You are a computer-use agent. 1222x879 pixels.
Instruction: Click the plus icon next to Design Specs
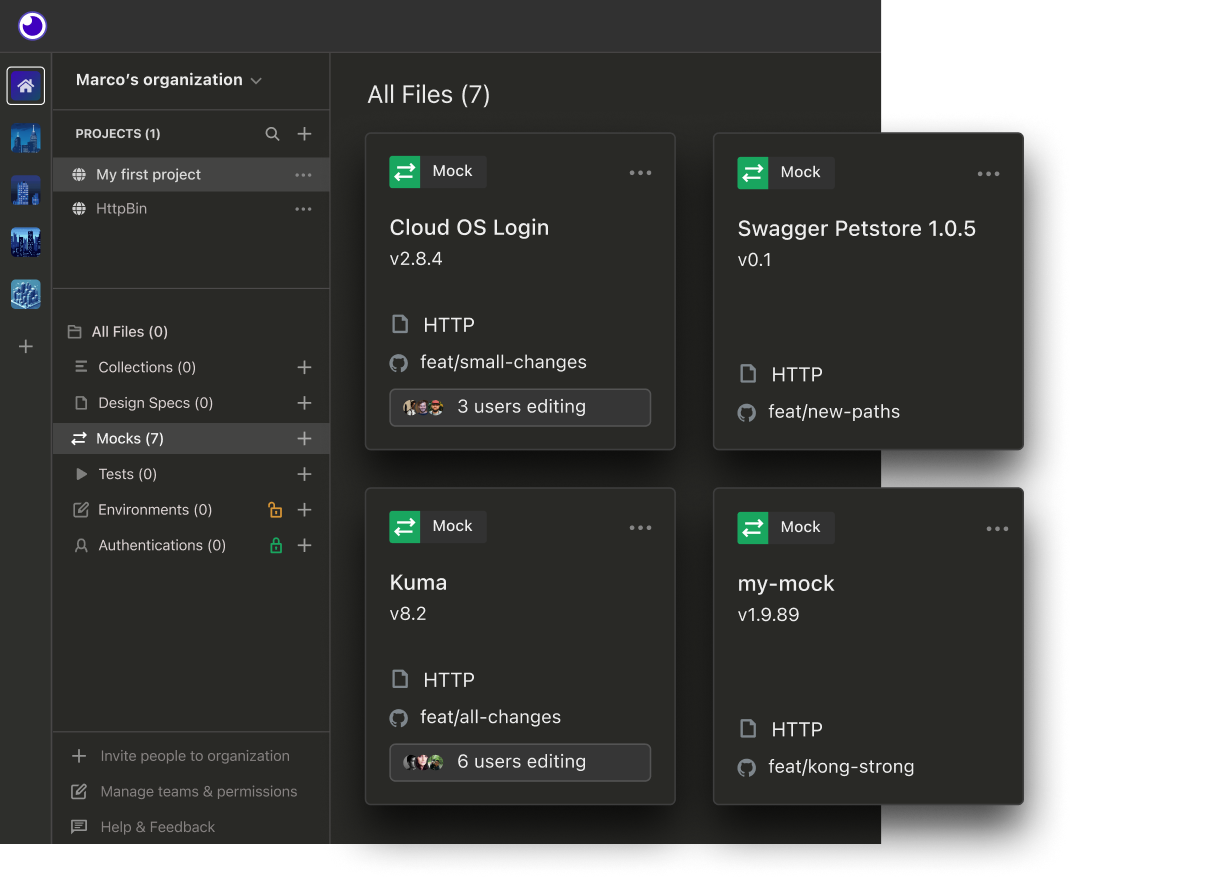(304, 402)
